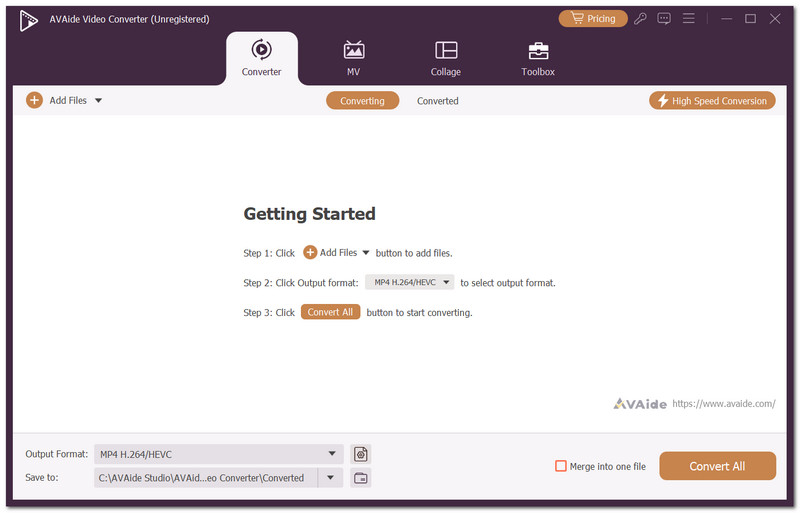Open the hamburger menu icon
Image resolution: width=800 pixels, height=513 pixels.
click(x=689, y=19)
